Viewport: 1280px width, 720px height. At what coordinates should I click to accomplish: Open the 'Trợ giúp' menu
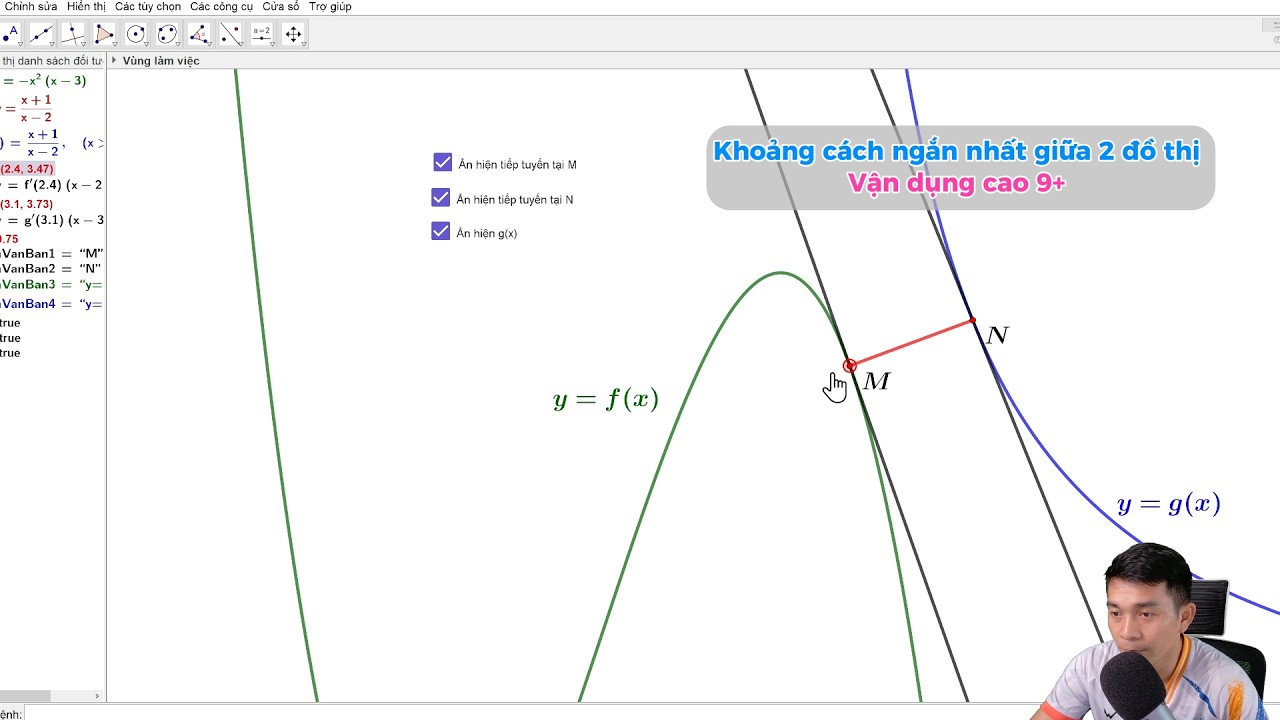tap(330, 7)
